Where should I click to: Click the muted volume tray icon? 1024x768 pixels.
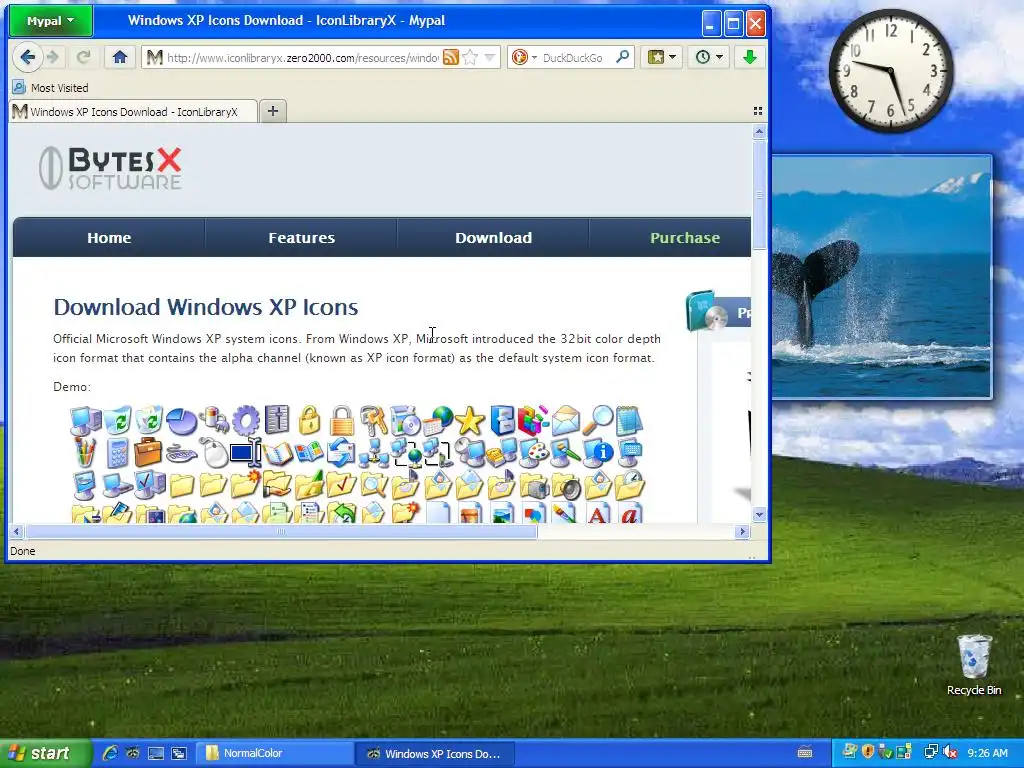coord(950,752)
